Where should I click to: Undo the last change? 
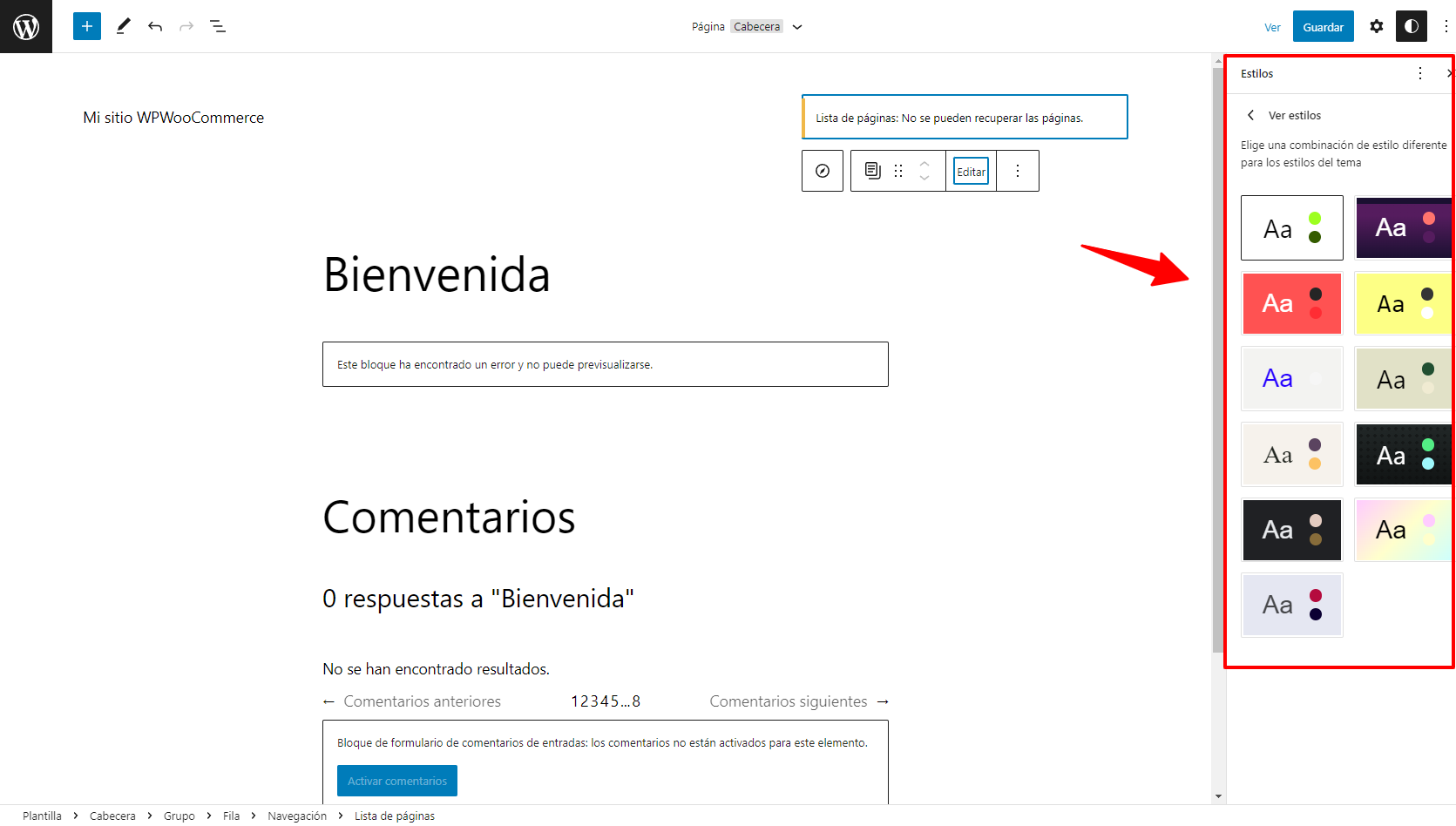click(155, 26)
